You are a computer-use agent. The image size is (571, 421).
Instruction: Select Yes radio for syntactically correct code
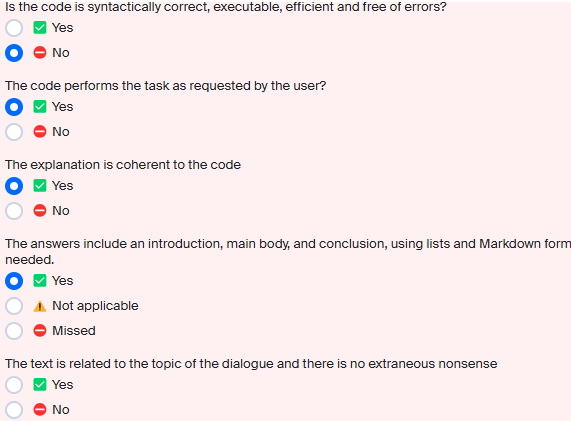click(x=14, y=28)
